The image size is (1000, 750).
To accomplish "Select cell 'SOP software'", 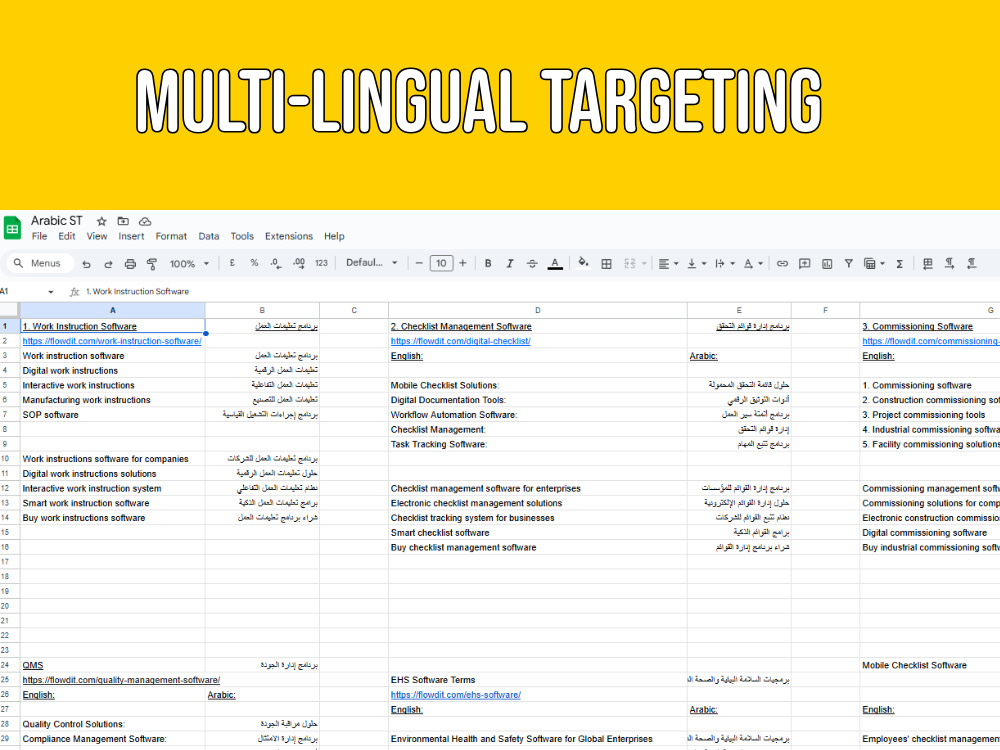I will [112, 415].
